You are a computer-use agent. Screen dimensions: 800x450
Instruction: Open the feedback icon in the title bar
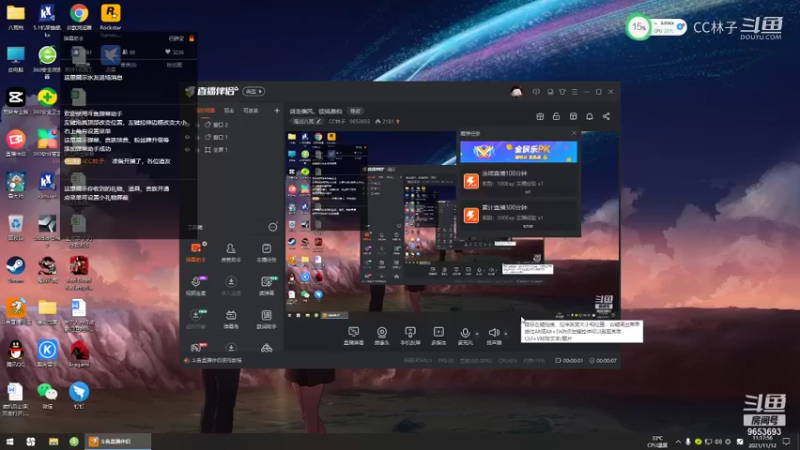point(536,92)
